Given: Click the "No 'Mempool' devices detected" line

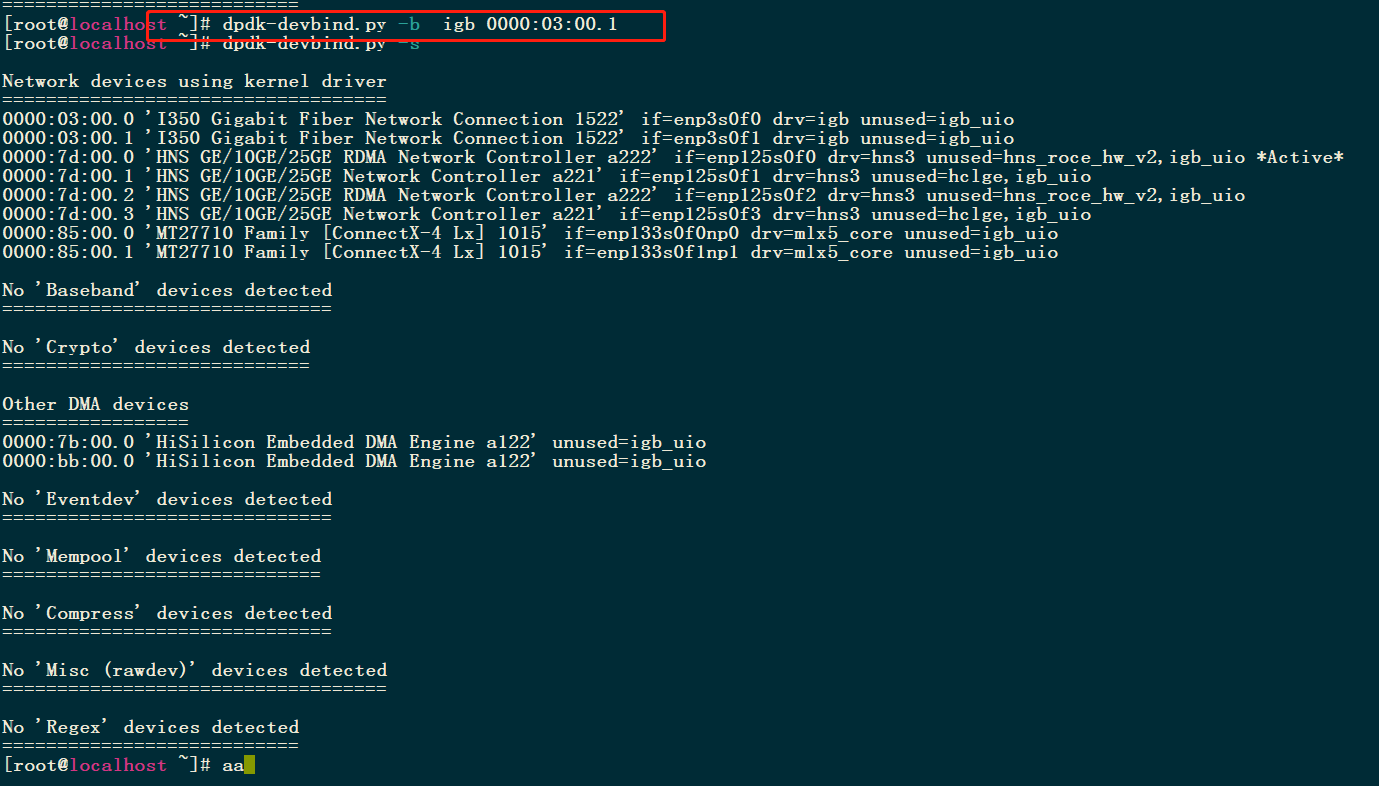Looking at the screenshot, I should [161, 556].
